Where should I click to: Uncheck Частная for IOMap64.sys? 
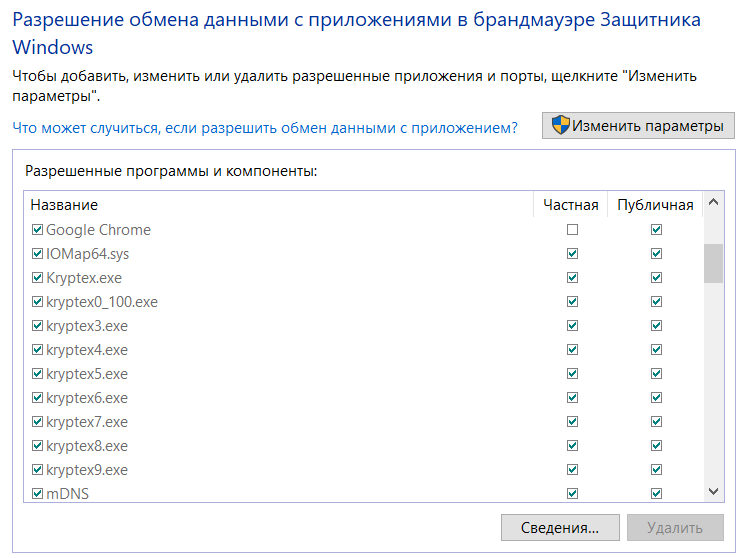[x=572, y=254]
